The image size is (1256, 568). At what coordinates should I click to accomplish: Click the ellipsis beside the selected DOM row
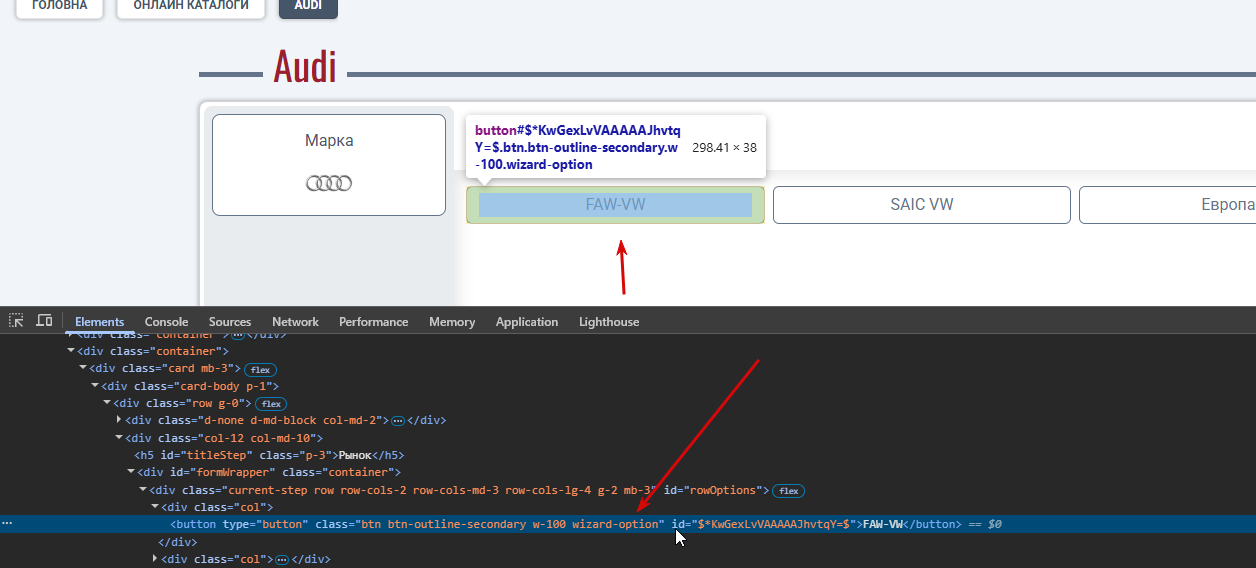pos(7,524)
